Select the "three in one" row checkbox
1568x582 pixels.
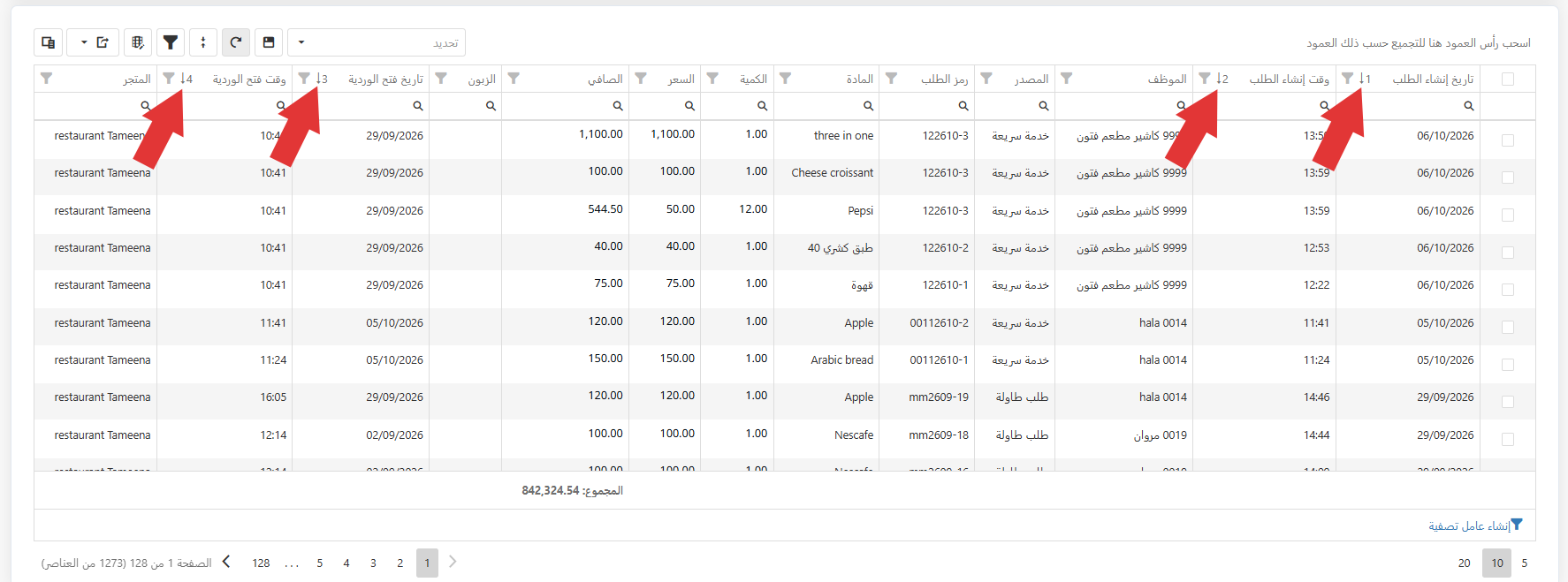coord(1508,140)
